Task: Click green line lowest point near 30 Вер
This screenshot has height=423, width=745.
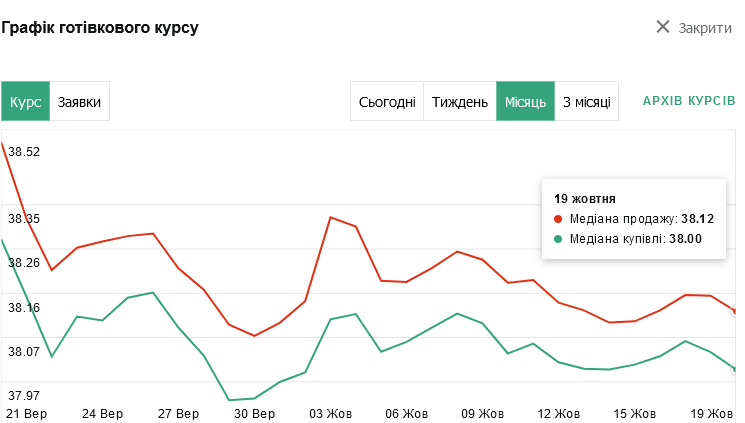Action: coord(230,400)
